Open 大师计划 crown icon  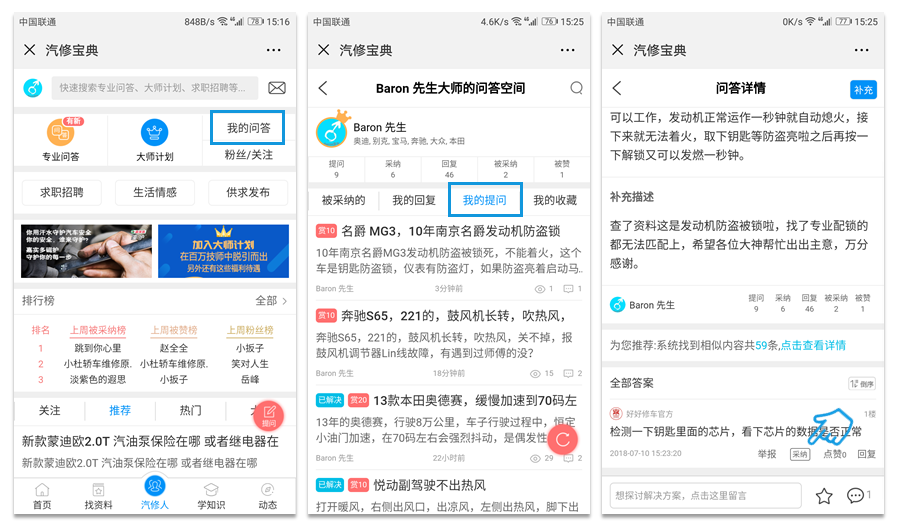(154, 133)
